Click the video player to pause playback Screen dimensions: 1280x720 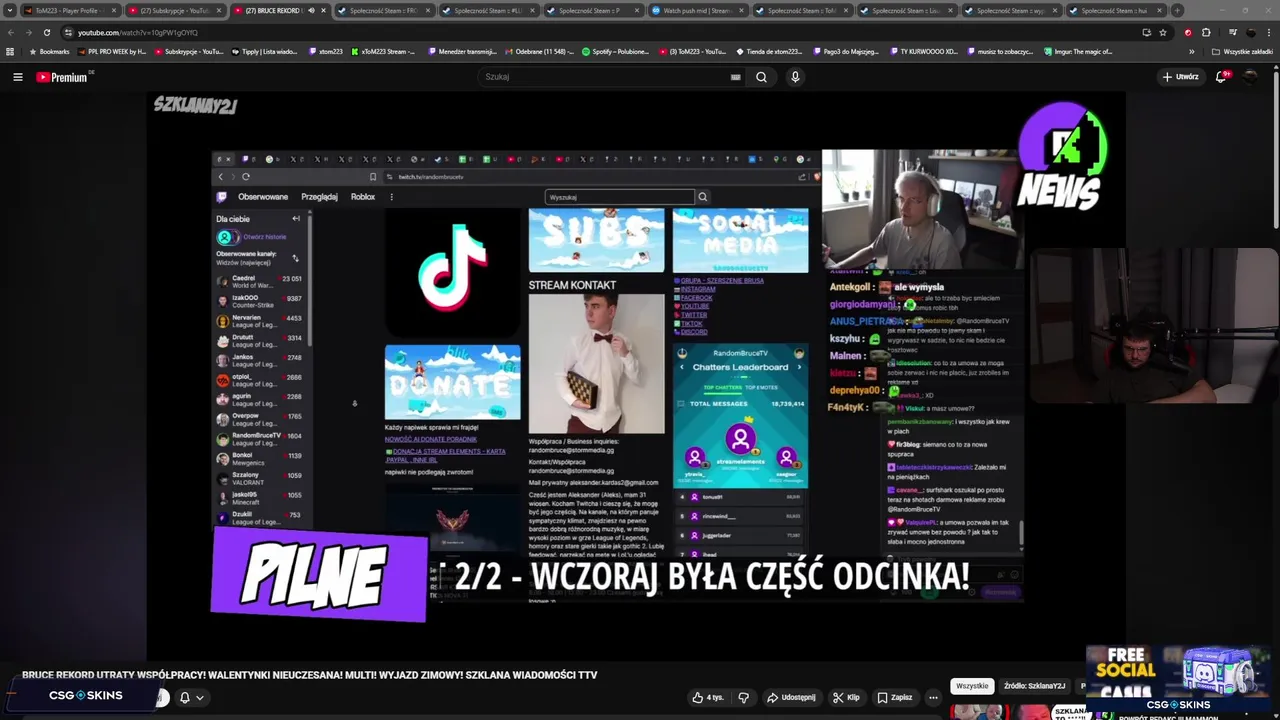[x=636, y=376]
